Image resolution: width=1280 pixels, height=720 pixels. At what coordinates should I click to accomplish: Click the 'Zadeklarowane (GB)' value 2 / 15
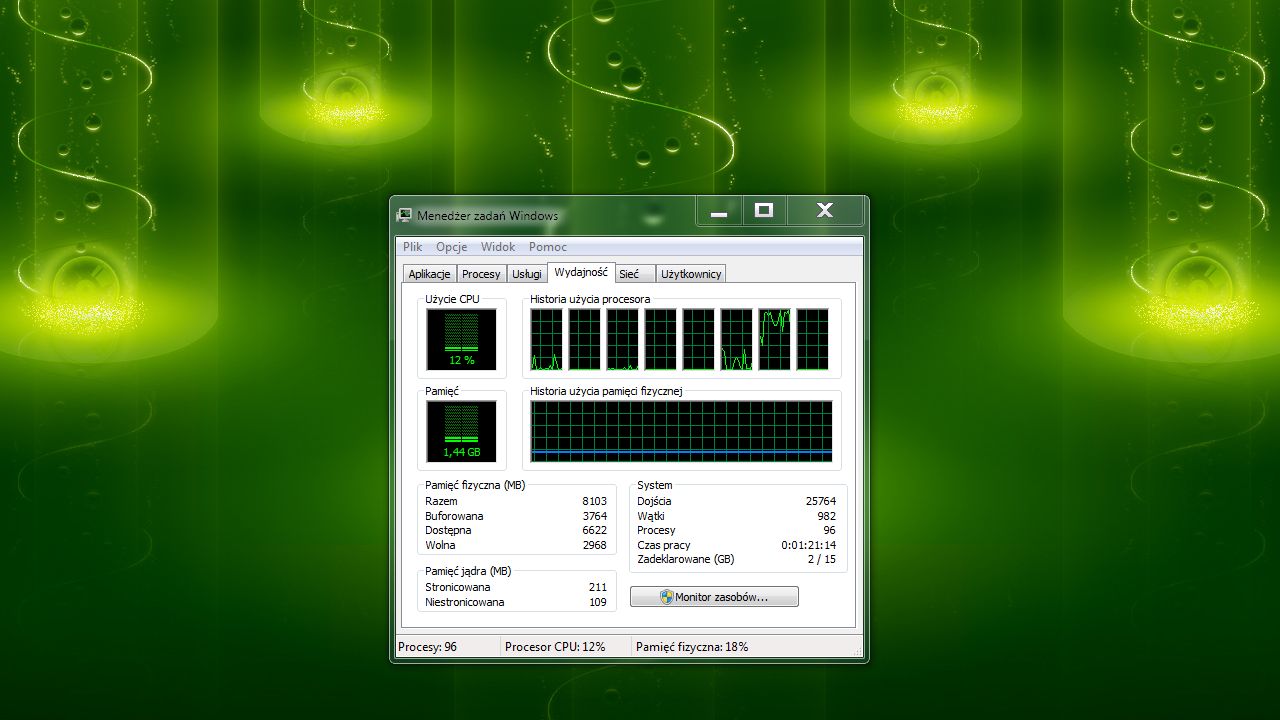(820, 559)
